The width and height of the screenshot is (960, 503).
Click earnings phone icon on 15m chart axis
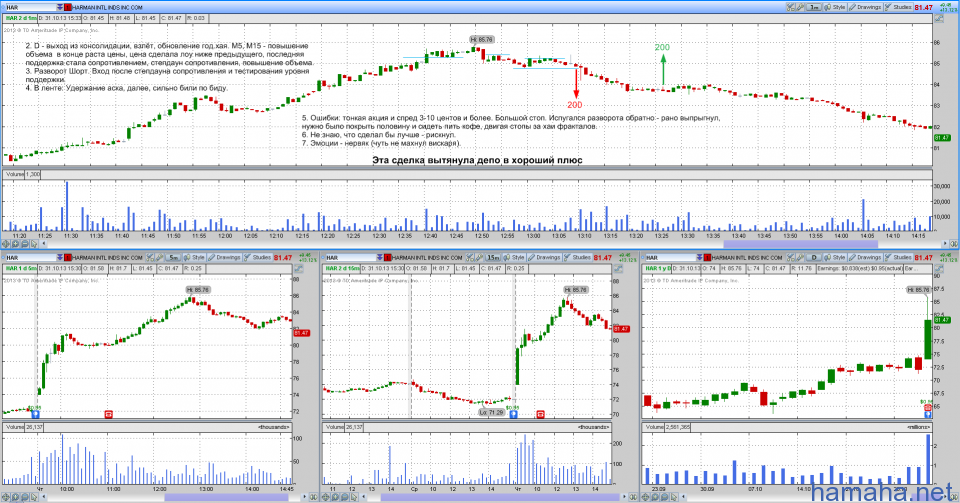pyautogui.click(x=540, y=414)
